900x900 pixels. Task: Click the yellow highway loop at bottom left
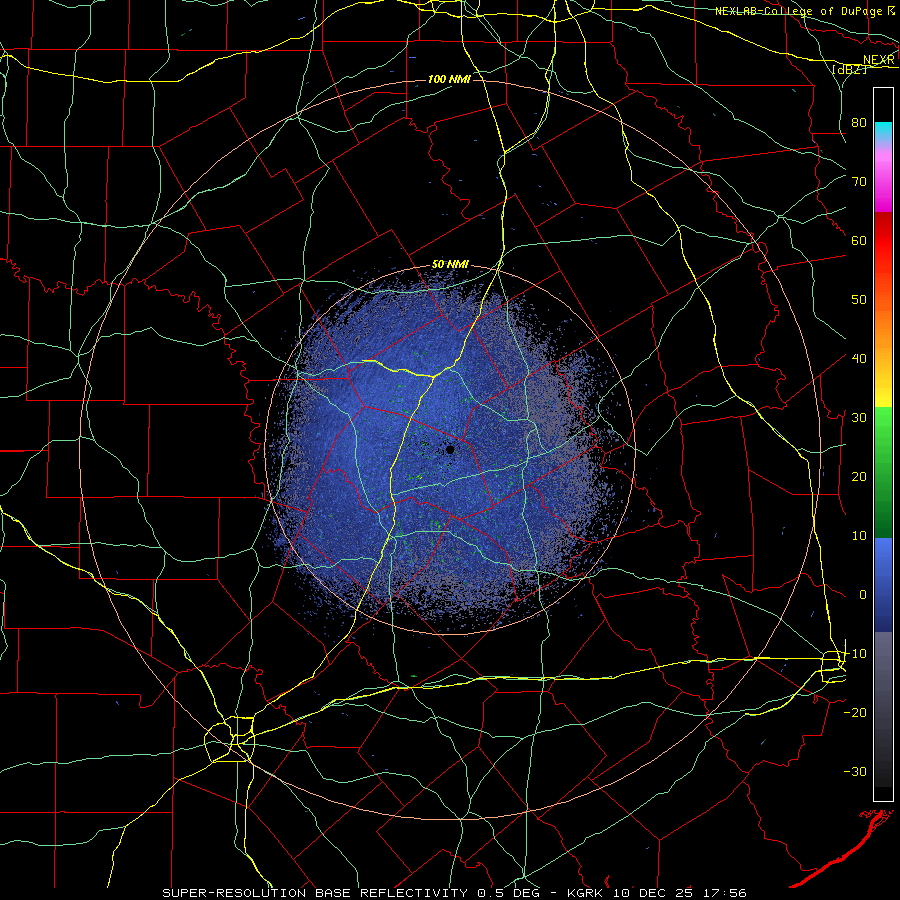point(230,739)
